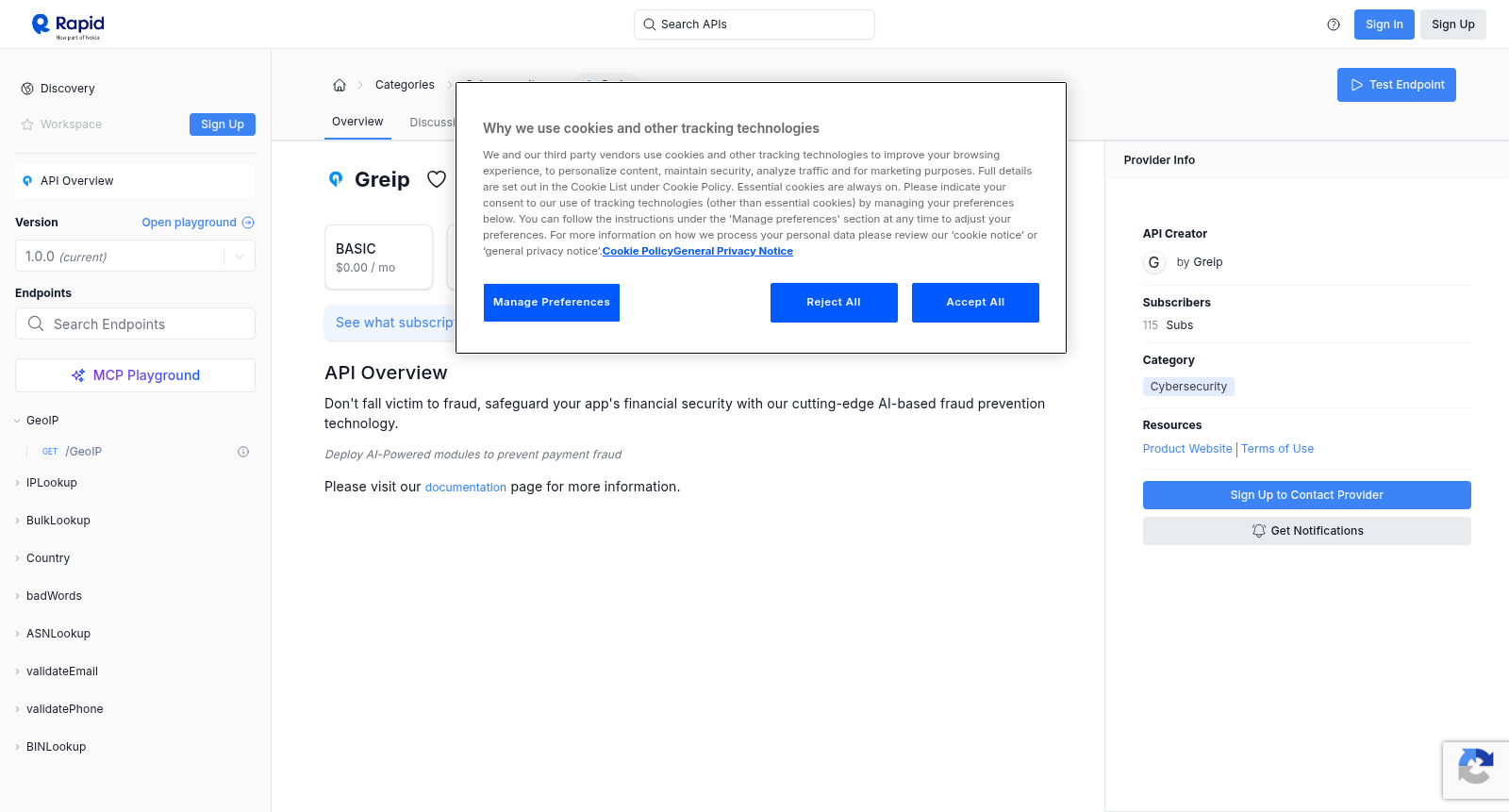1509x812 pixels.
Task: Open the version 1.0.0 dropdown
Action: (x=135, y=257)
